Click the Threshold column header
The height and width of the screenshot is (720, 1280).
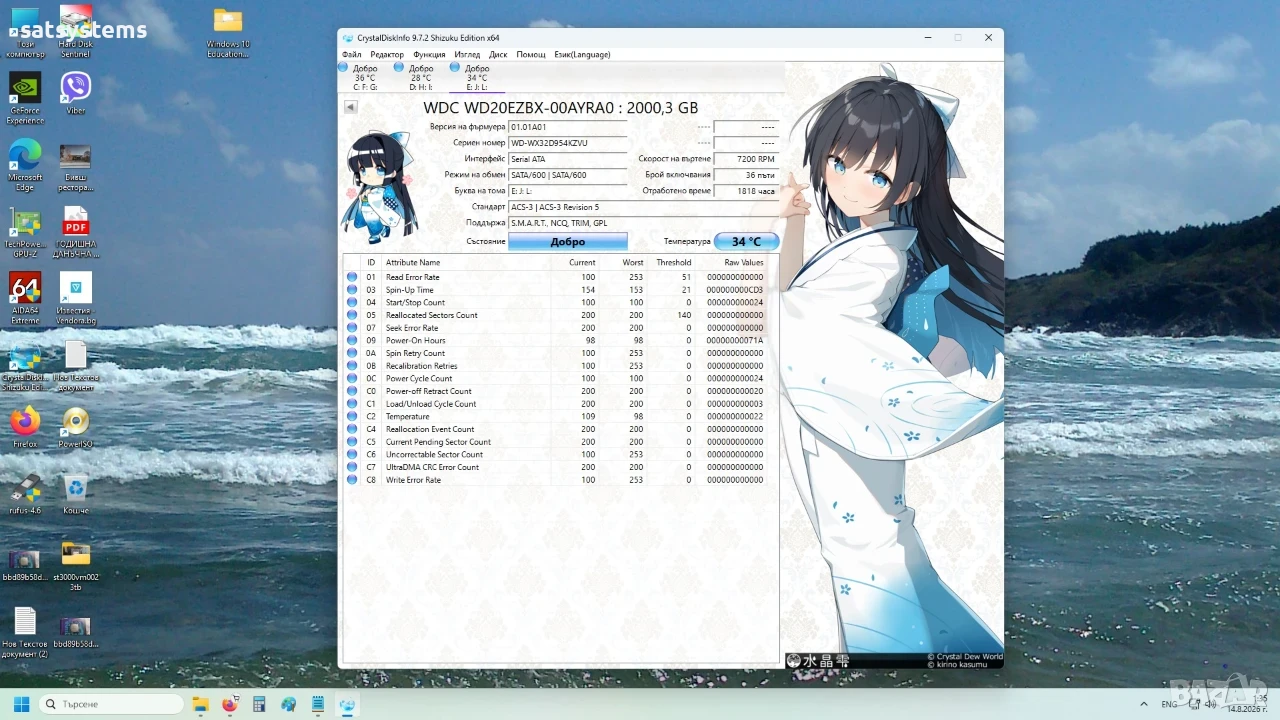pos(673,263)
